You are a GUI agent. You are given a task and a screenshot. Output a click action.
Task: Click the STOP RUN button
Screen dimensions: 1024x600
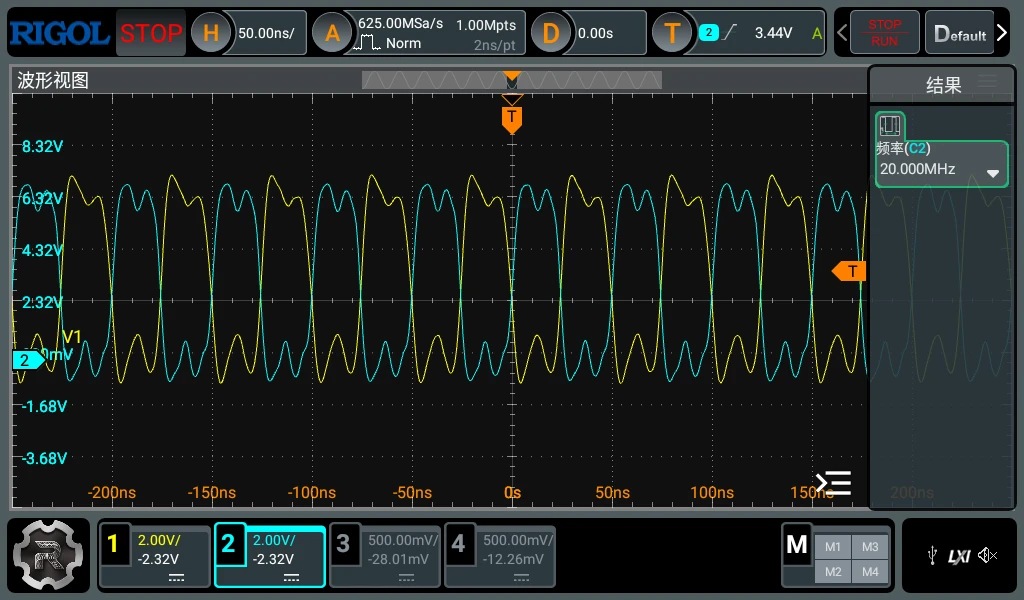(884, 33)
